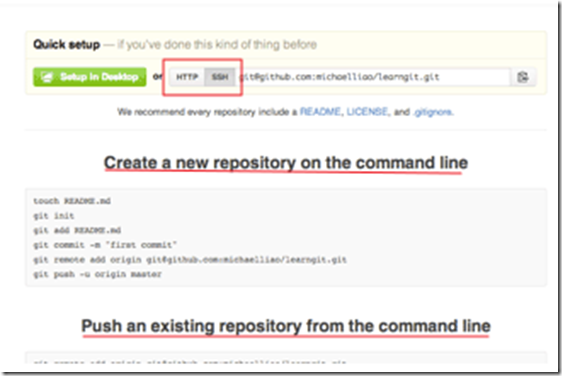Click the repository URL input field

pos(373,77)
